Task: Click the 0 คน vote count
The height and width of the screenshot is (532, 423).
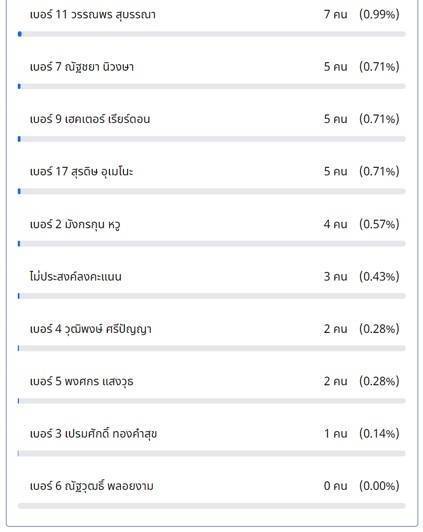Action: coord(335,486)
